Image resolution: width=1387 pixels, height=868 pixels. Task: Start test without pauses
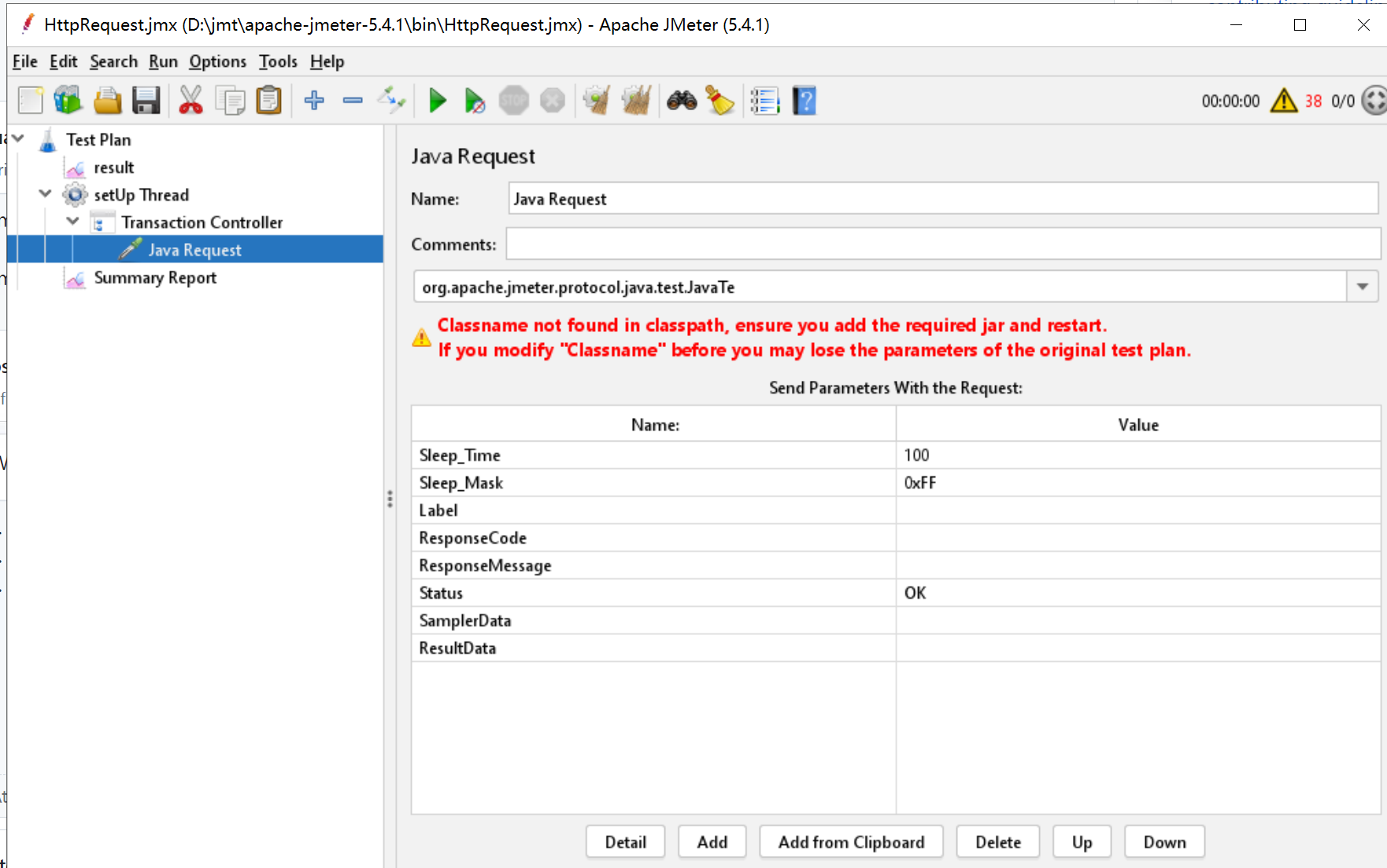click(x=475, y=100)
